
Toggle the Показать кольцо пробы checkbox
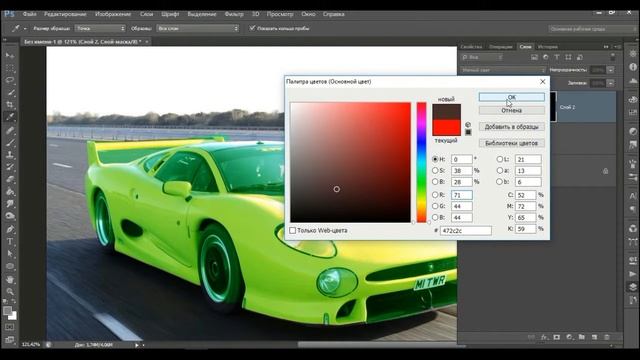[252, 28]
